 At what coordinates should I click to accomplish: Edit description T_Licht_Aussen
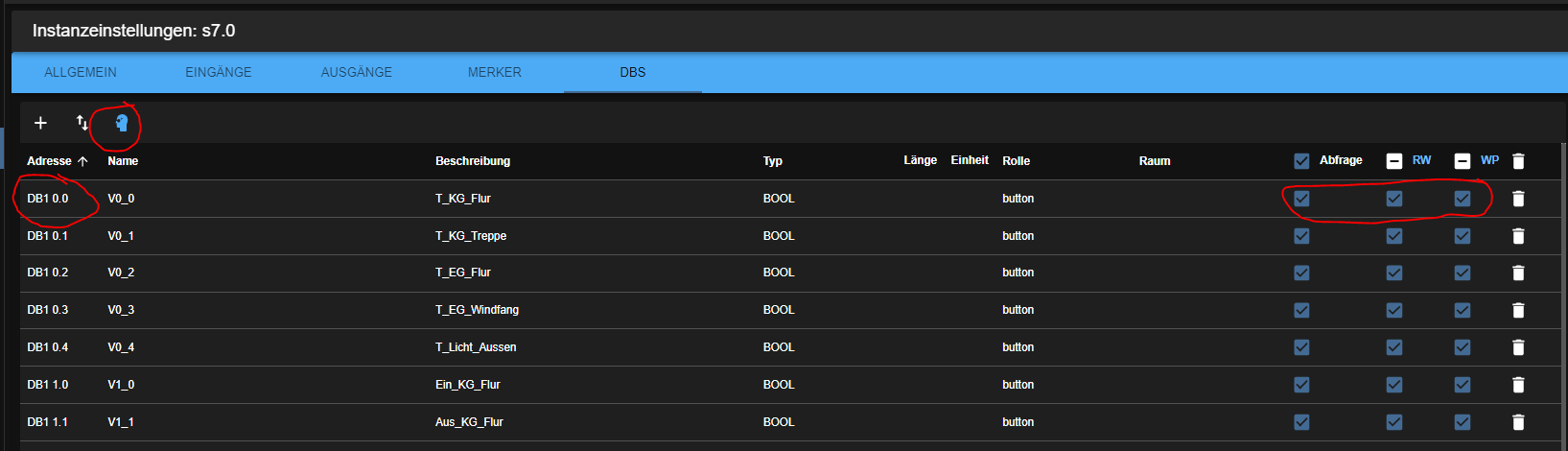coord(476,347)
